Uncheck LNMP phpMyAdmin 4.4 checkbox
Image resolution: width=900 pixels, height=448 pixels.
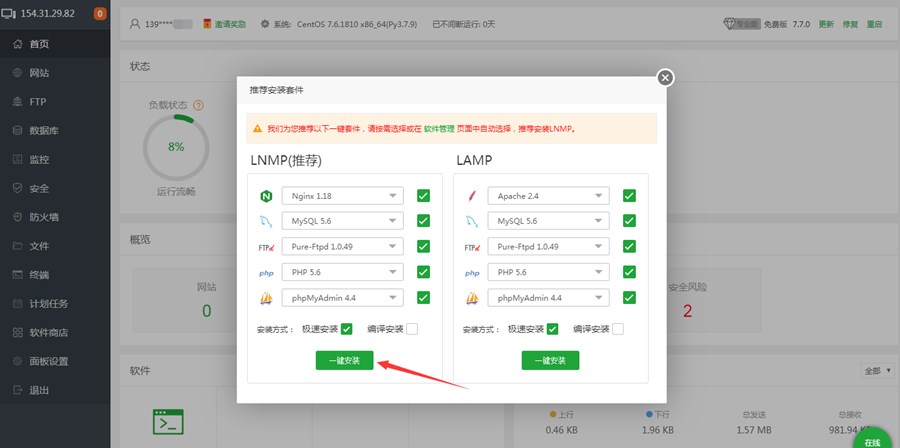coord(424,298)
